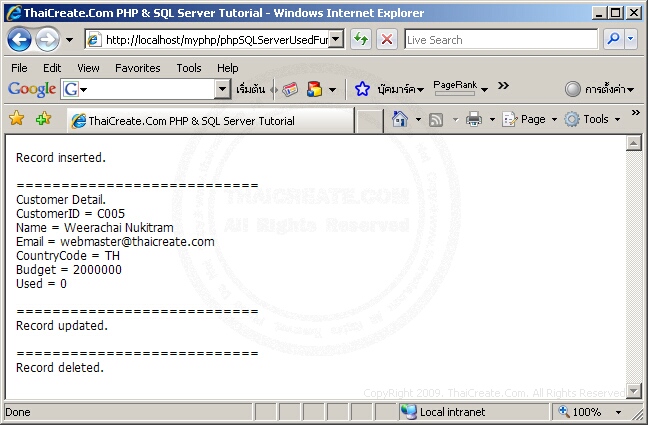
Task: Click the Add to Favorites icon
Action: click(x=43, y=119)
